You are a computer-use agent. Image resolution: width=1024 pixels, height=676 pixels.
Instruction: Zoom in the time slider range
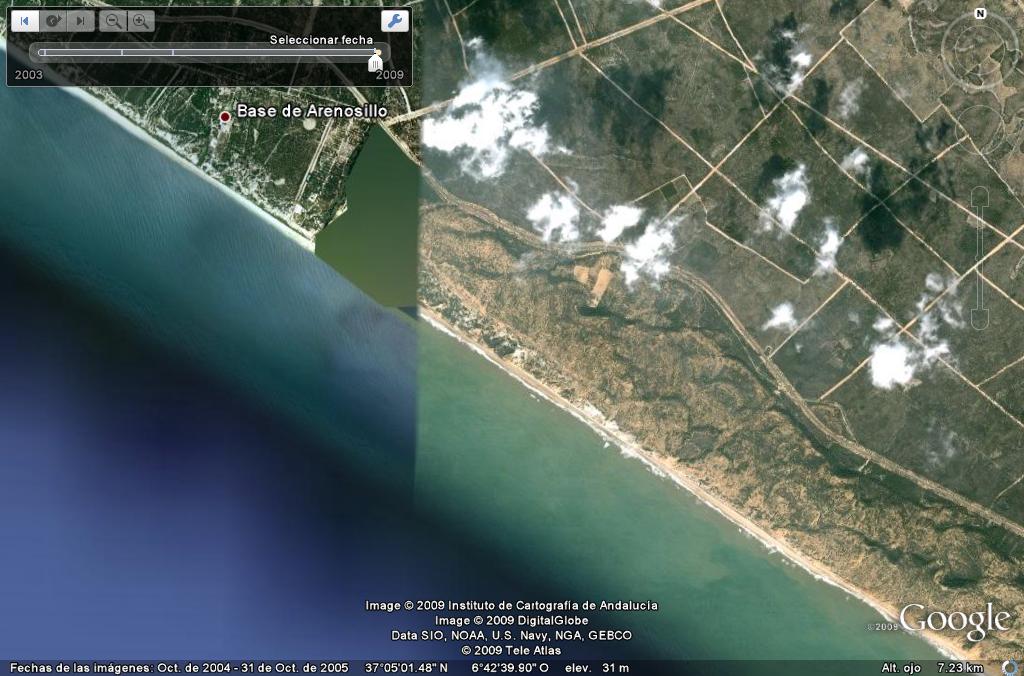coord(141,20)
